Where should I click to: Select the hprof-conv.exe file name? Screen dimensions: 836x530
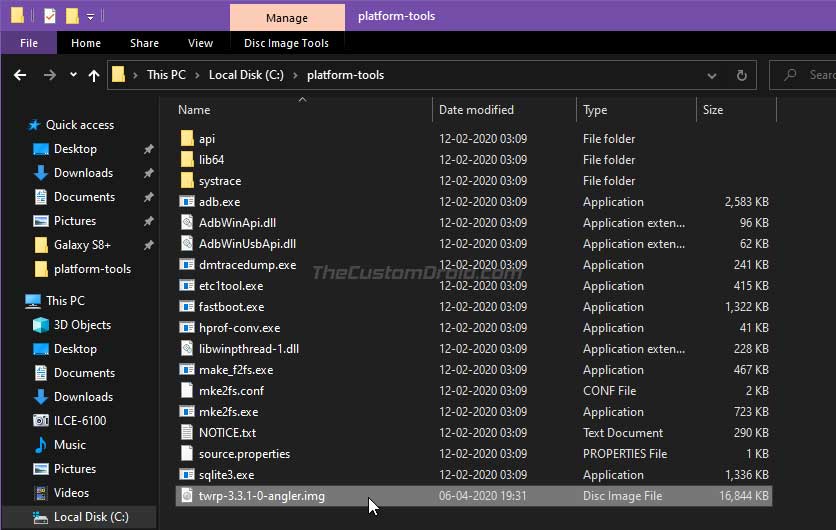click(x=239, y=328)
